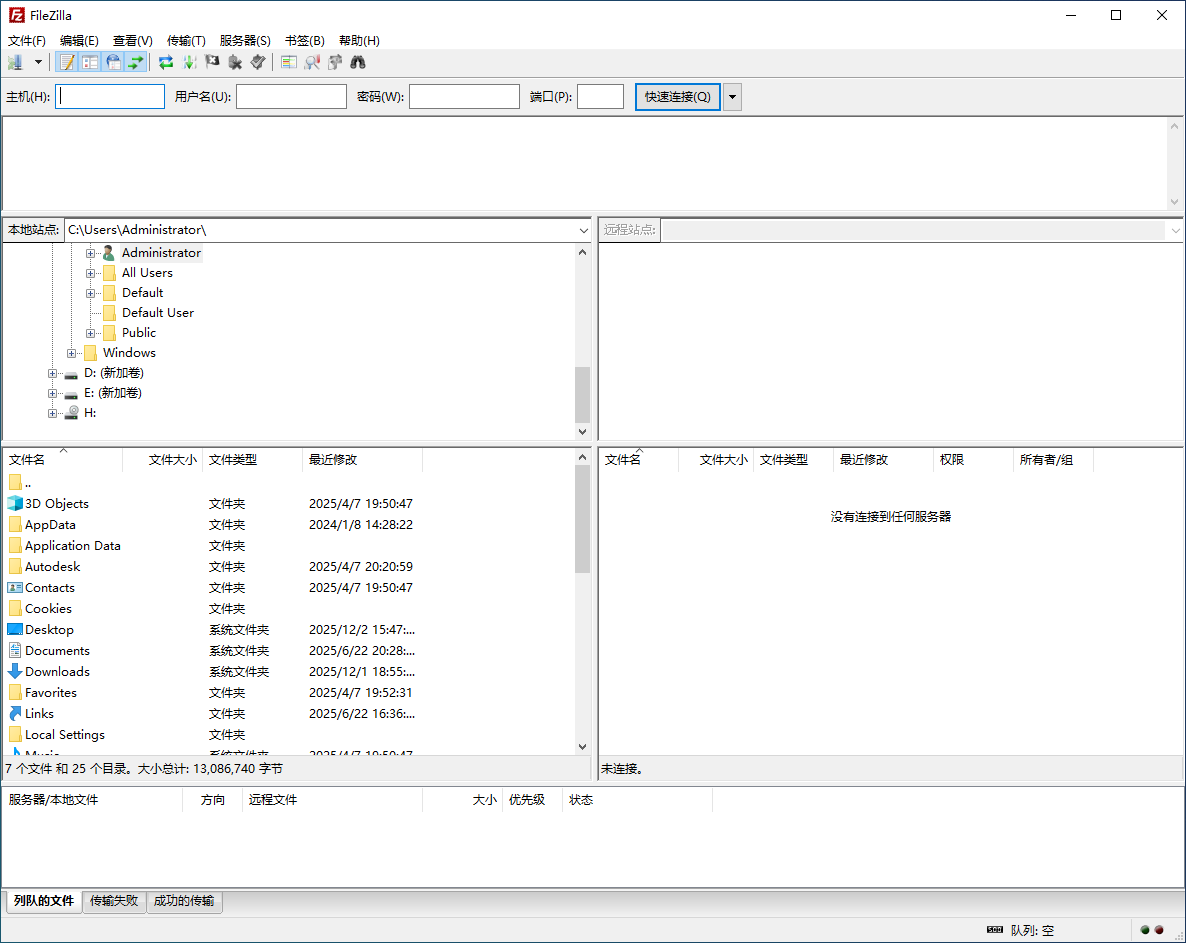The height and width of the screenshot is (943, 1186).
Task: Switch to the 成功的传输 tab
Action: (184, 901)
